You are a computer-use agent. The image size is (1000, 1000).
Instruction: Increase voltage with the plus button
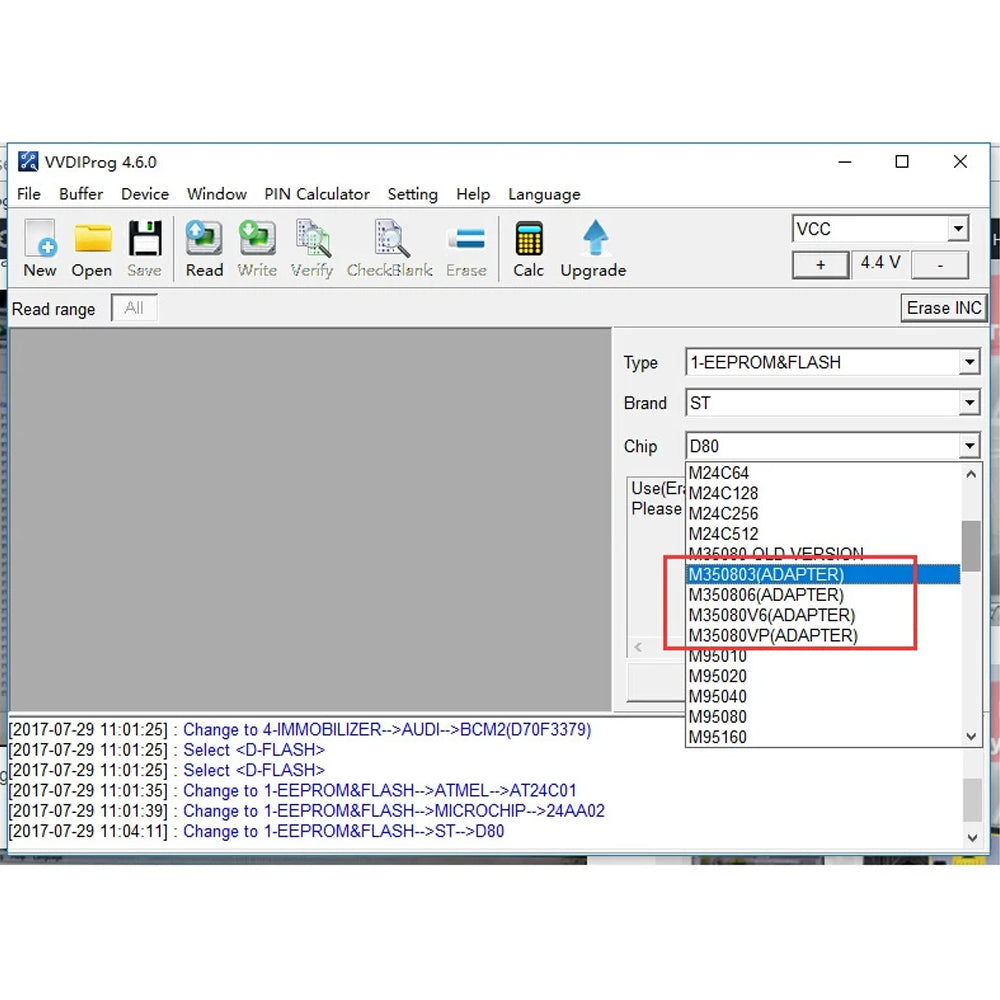coord(820,264)
